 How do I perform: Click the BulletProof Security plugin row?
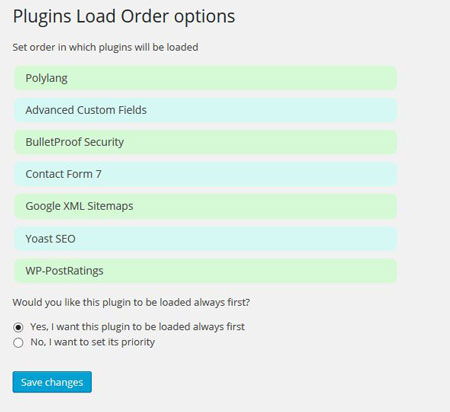(x=205, y=142)
